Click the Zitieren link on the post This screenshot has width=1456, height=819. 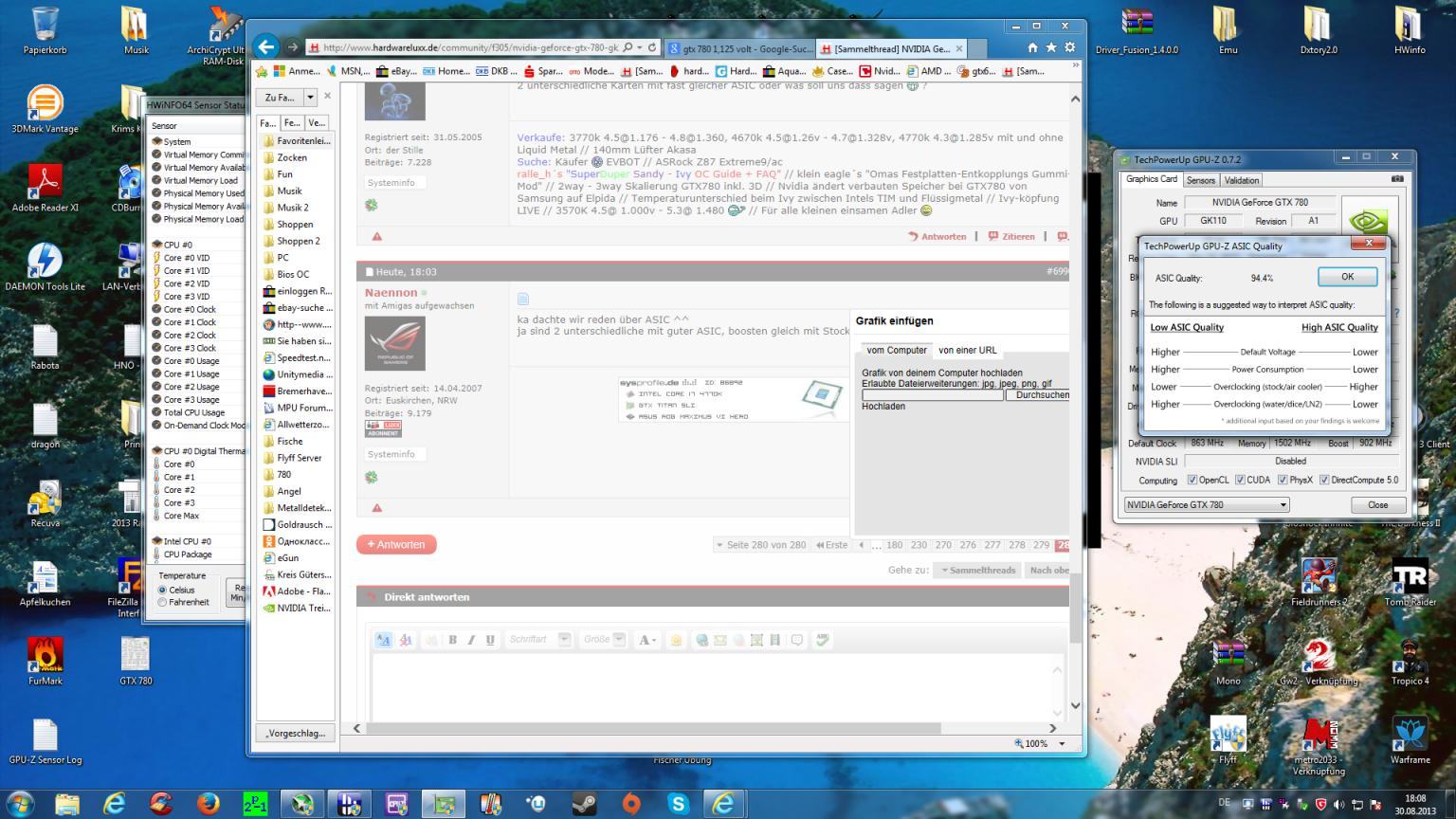(1011, 236)
